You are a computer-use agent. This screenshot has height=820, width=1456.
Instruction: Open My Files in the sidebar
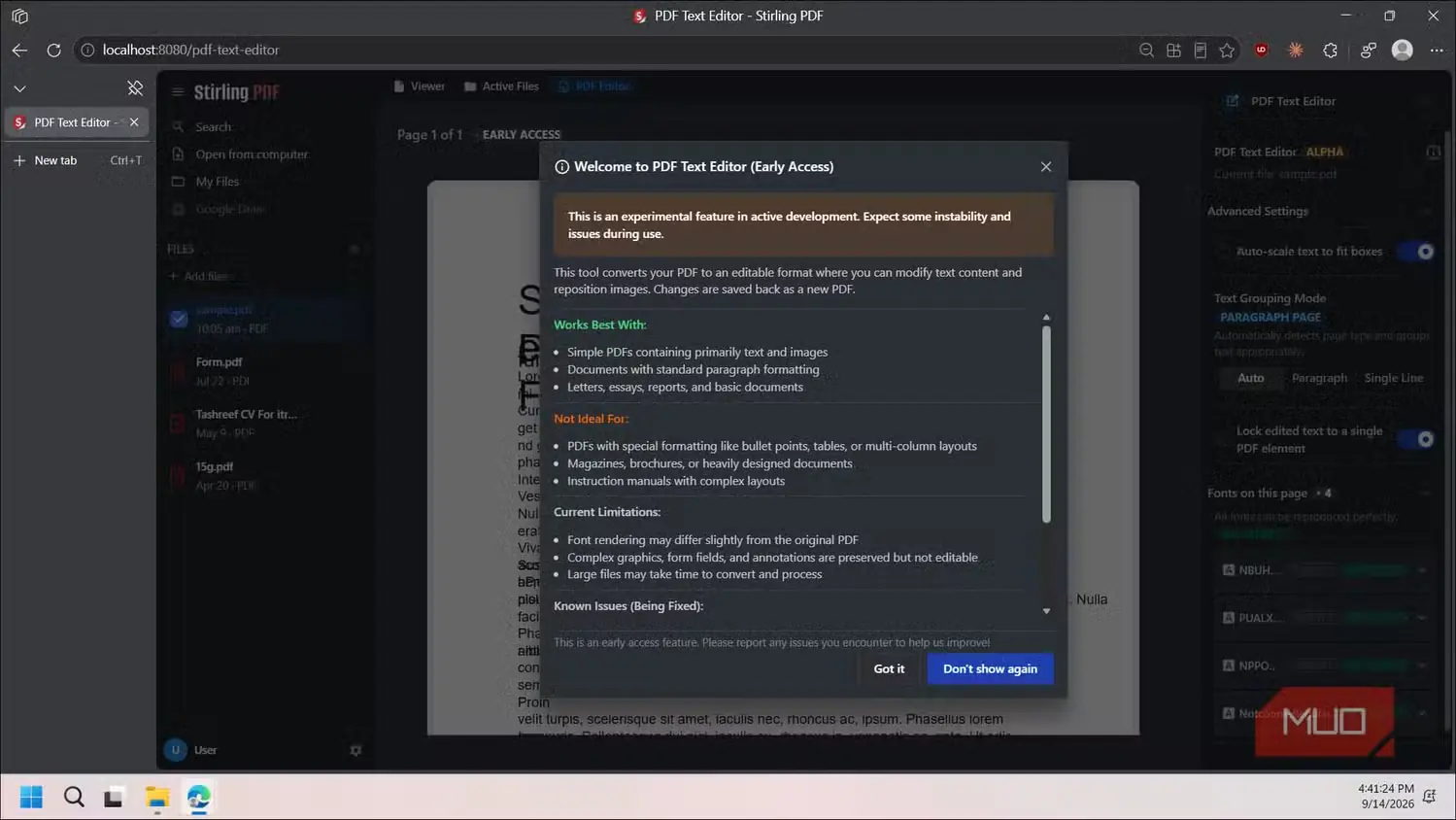(x=217, y=182)
